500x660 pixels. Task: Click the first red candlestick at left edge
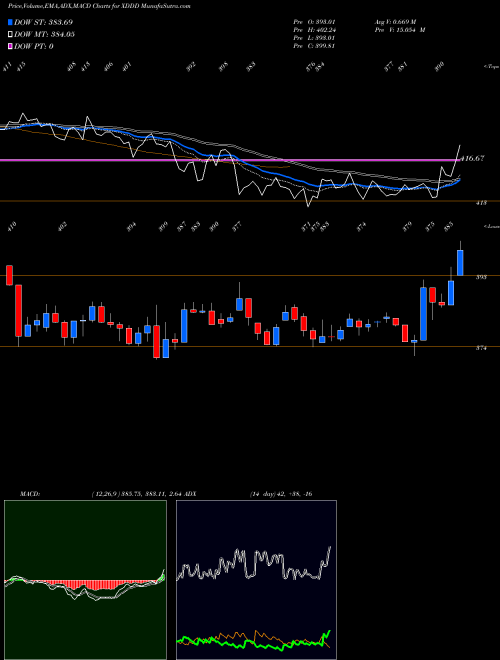[x=9, y=275]
